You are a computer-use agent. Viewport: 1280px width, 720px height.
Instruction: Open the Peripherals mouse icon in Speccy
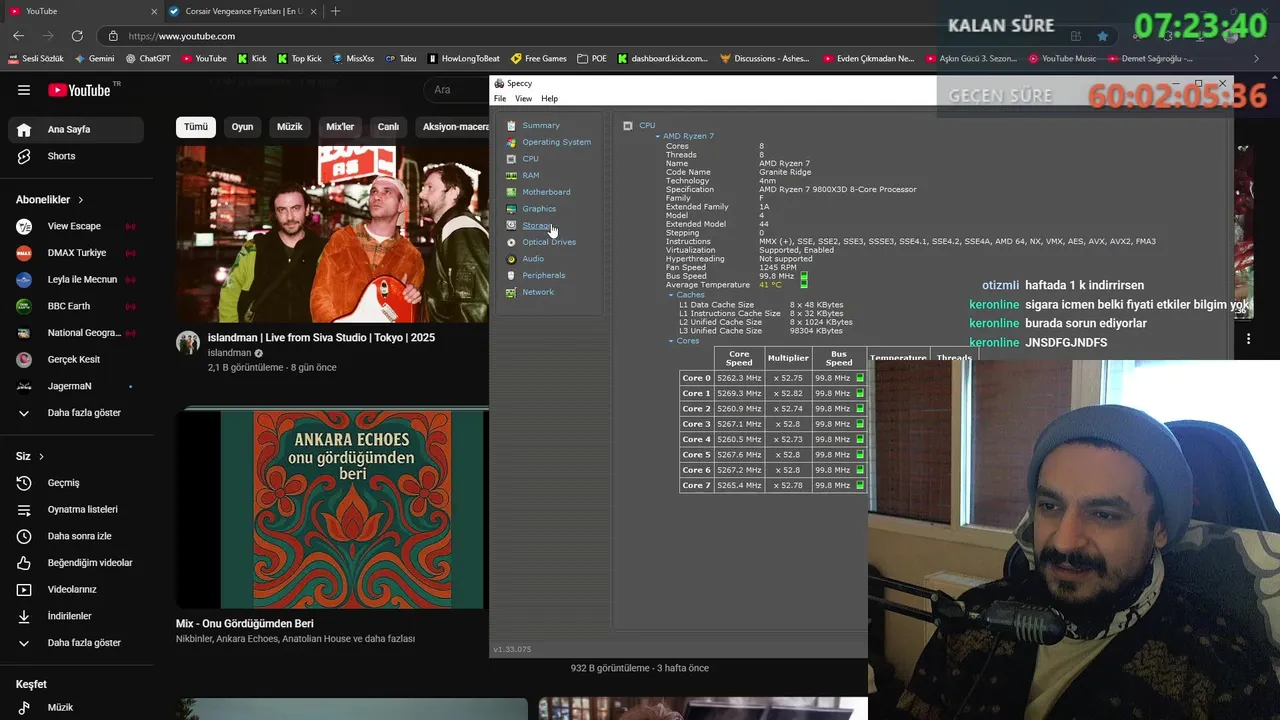(x=511, y=275)
